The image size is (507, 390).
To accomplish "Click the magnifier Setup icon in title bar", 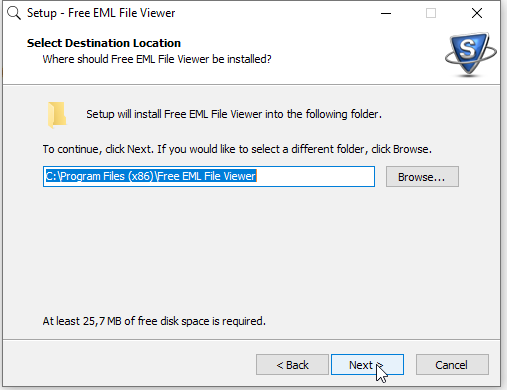I will (x=14, y=13).
